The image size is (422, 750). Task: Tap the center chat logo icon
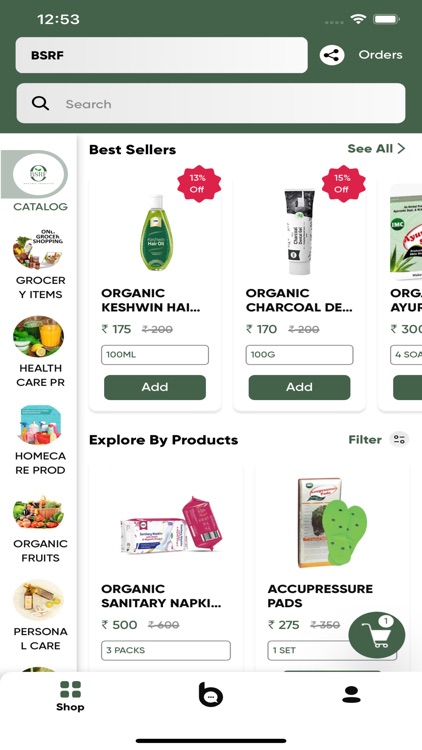211,695
